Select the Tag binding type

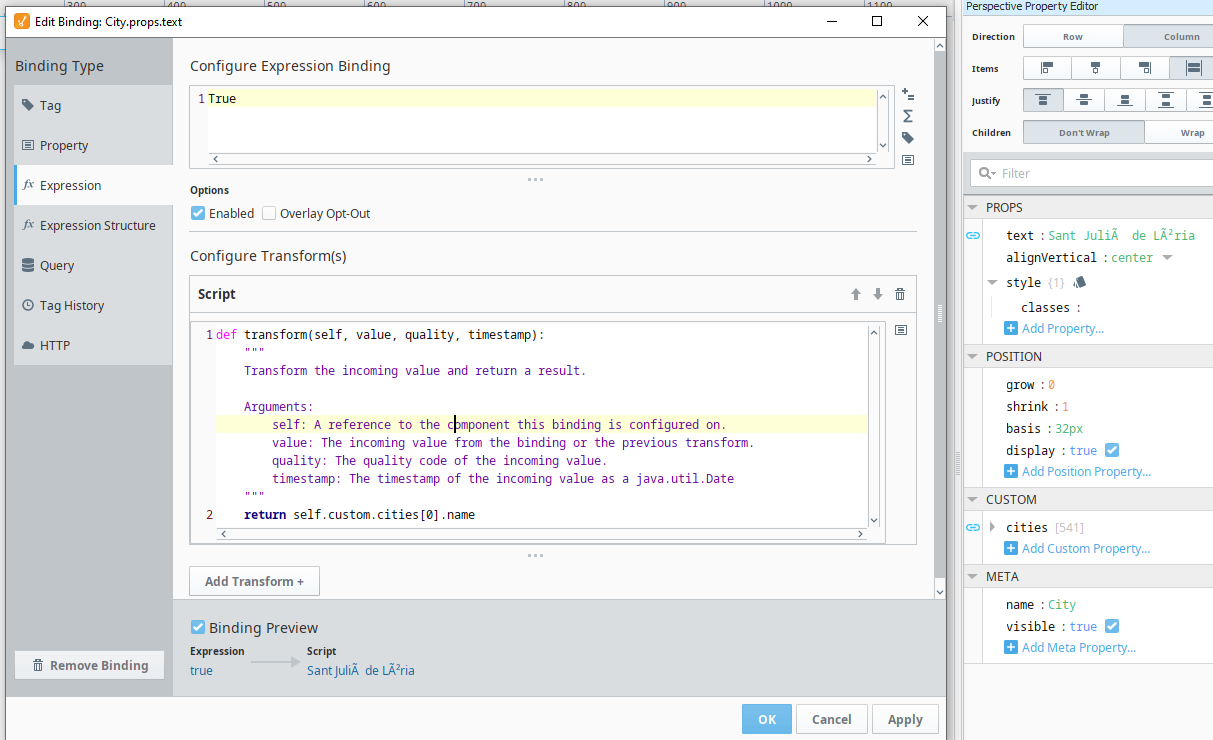tap(93, 105)
